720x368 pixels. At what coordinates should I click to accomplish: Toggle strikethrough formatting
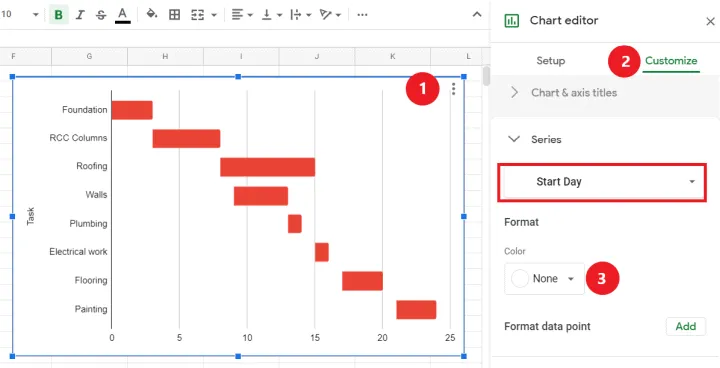click(101, 15)
